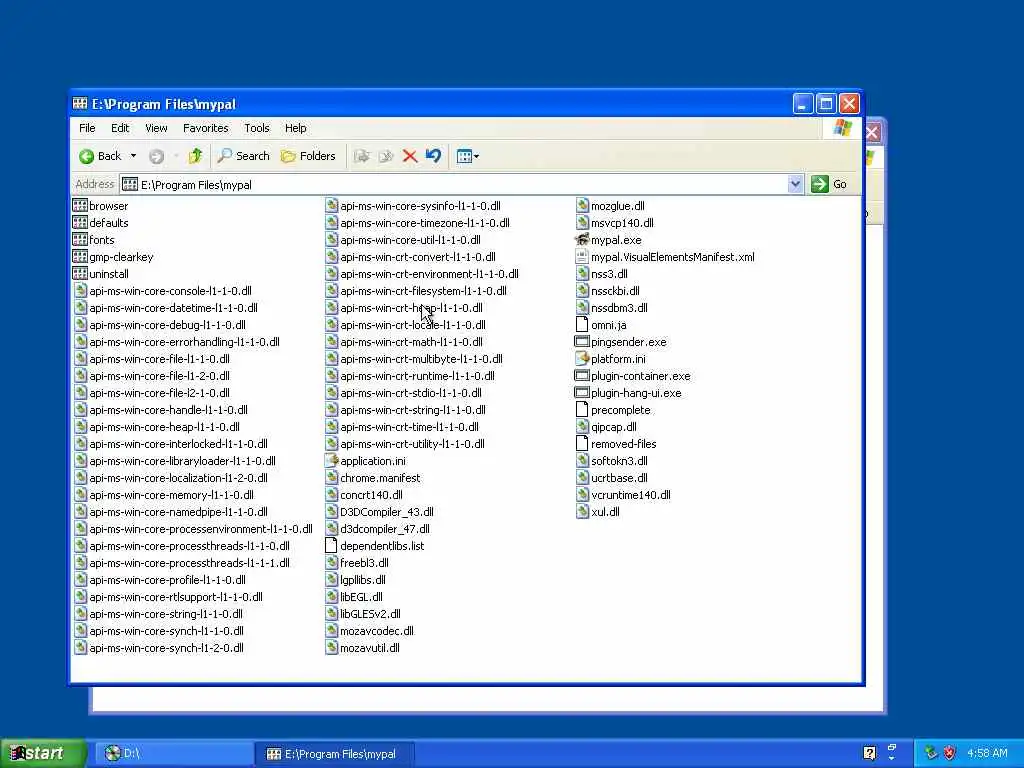The image size is (1024, 768).
Task: Click the Back navigation button
Action: [100, 156]
